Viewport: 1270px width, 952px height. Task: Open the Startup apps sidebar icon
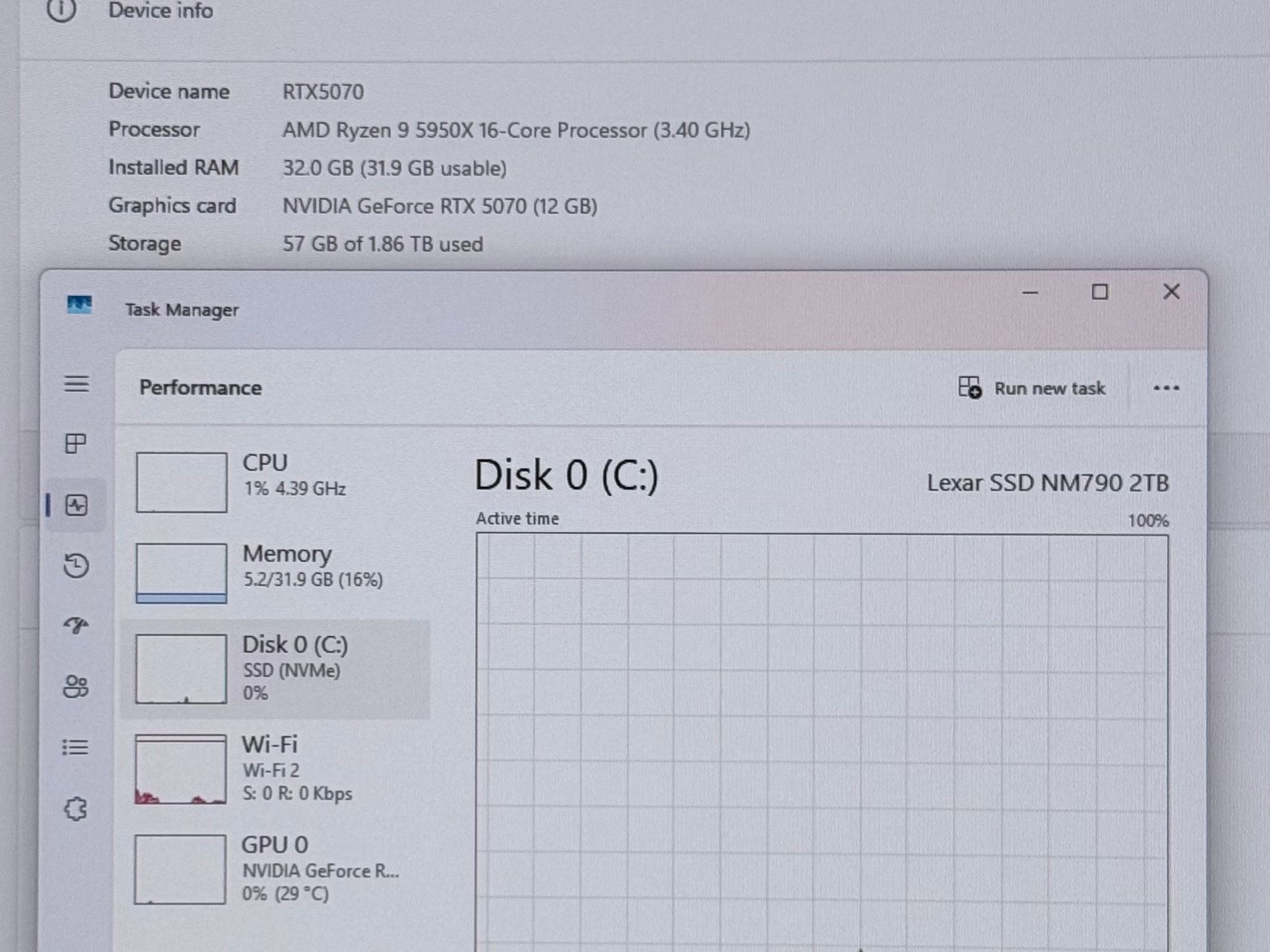[76, 626]
